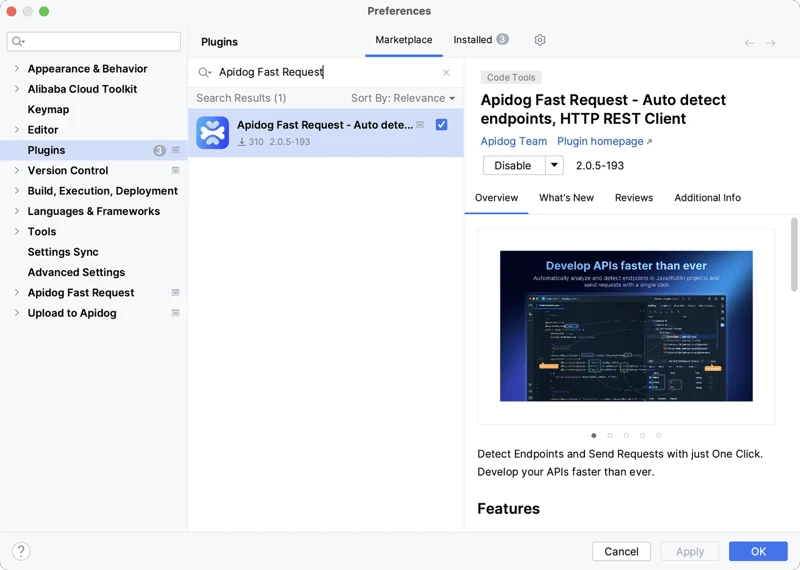800x570 pixels.
Task: Select Plugins in the settings tree
Action: (94, 150)
